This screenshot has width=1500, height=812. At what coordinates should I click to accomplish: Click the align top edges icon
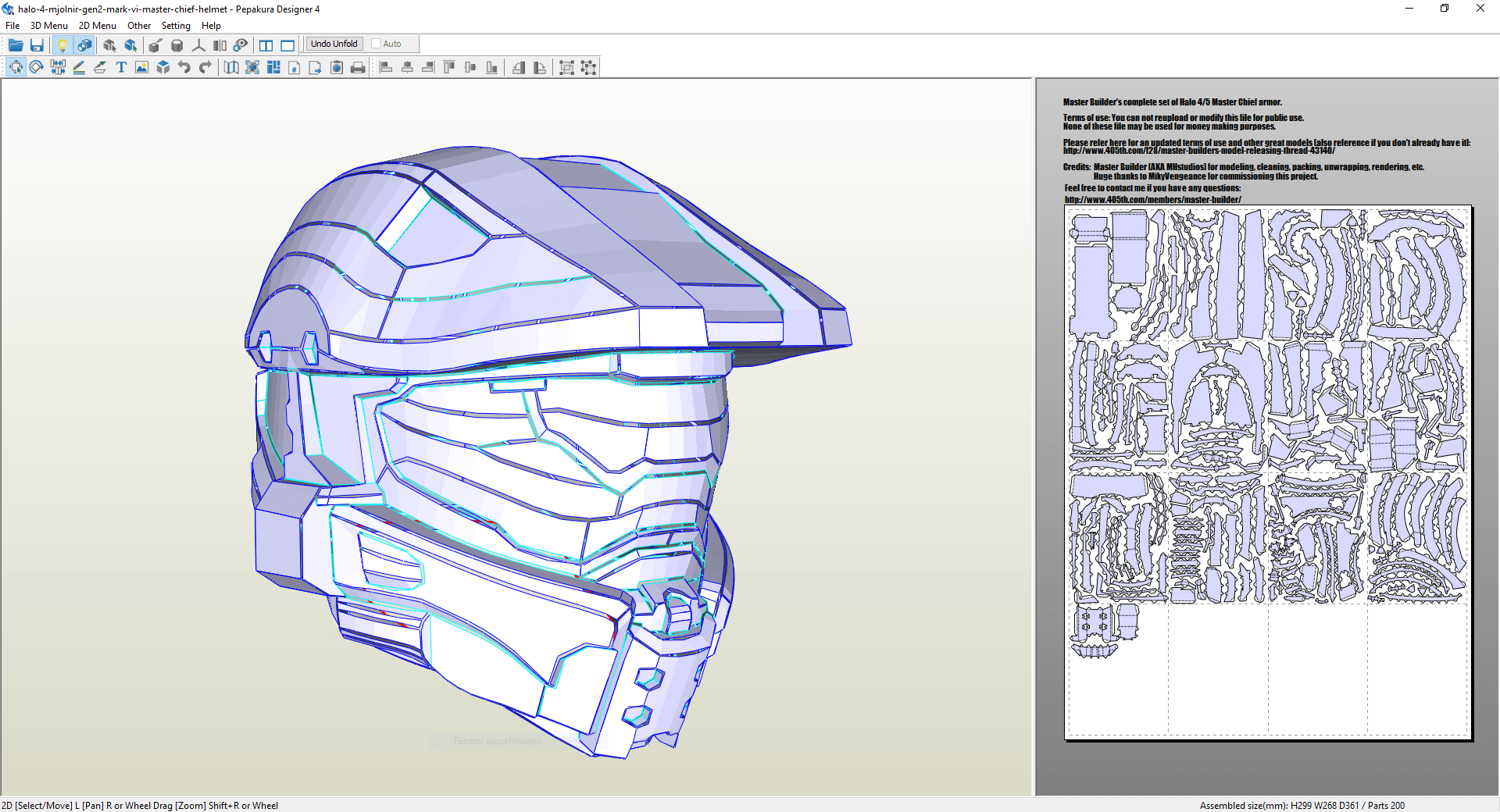tap(449, 67)
